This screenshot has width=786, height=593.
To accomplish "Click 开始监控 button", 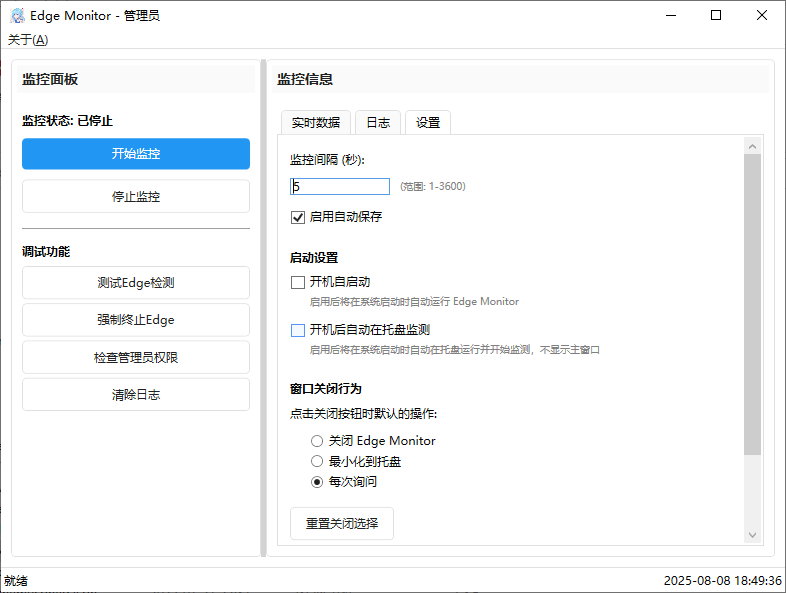I will (136, 154).
